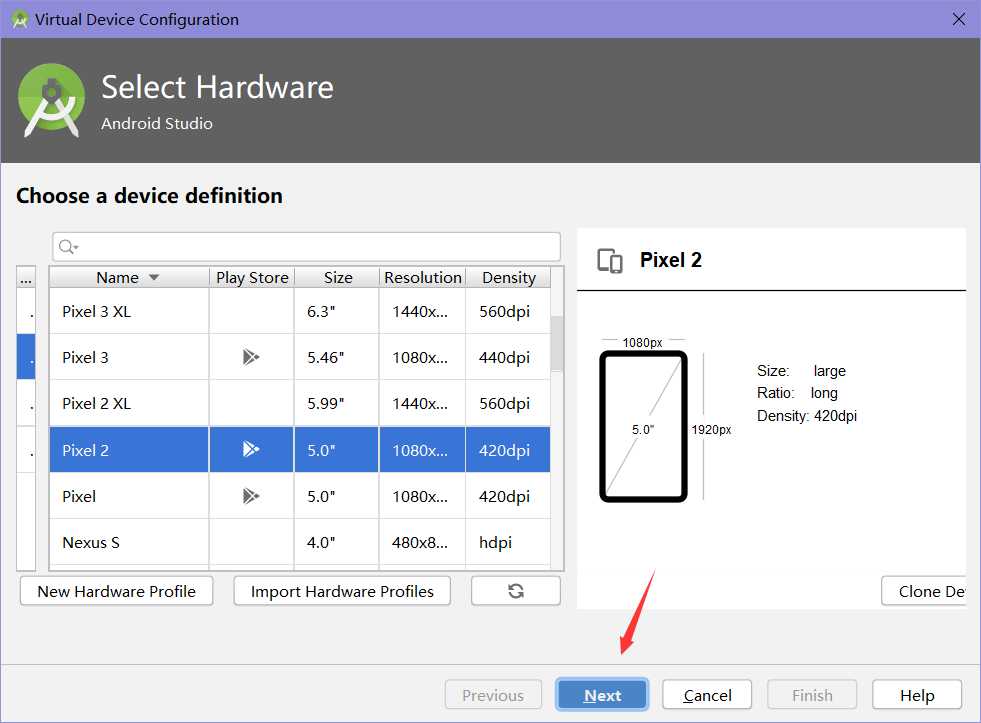Click Pixel 3 XL 1440x... resolution cell
This screenshot has height=723, width=981.
422,311
